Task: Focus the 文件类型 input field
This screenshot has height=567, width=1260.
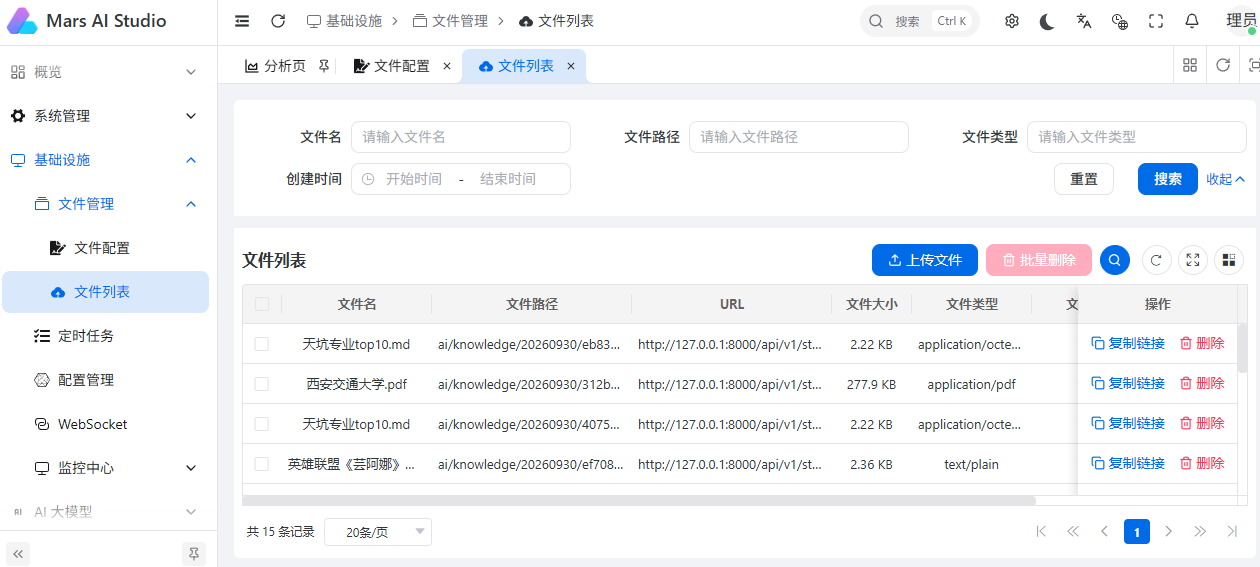Action: (x=1137, y=137)
